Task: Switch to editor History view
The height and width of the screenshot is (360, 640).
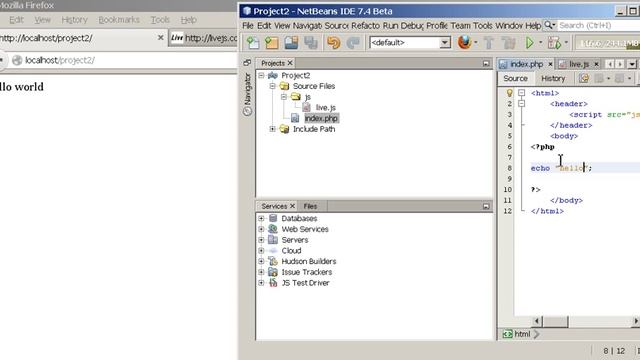Action: click(553, 78)
